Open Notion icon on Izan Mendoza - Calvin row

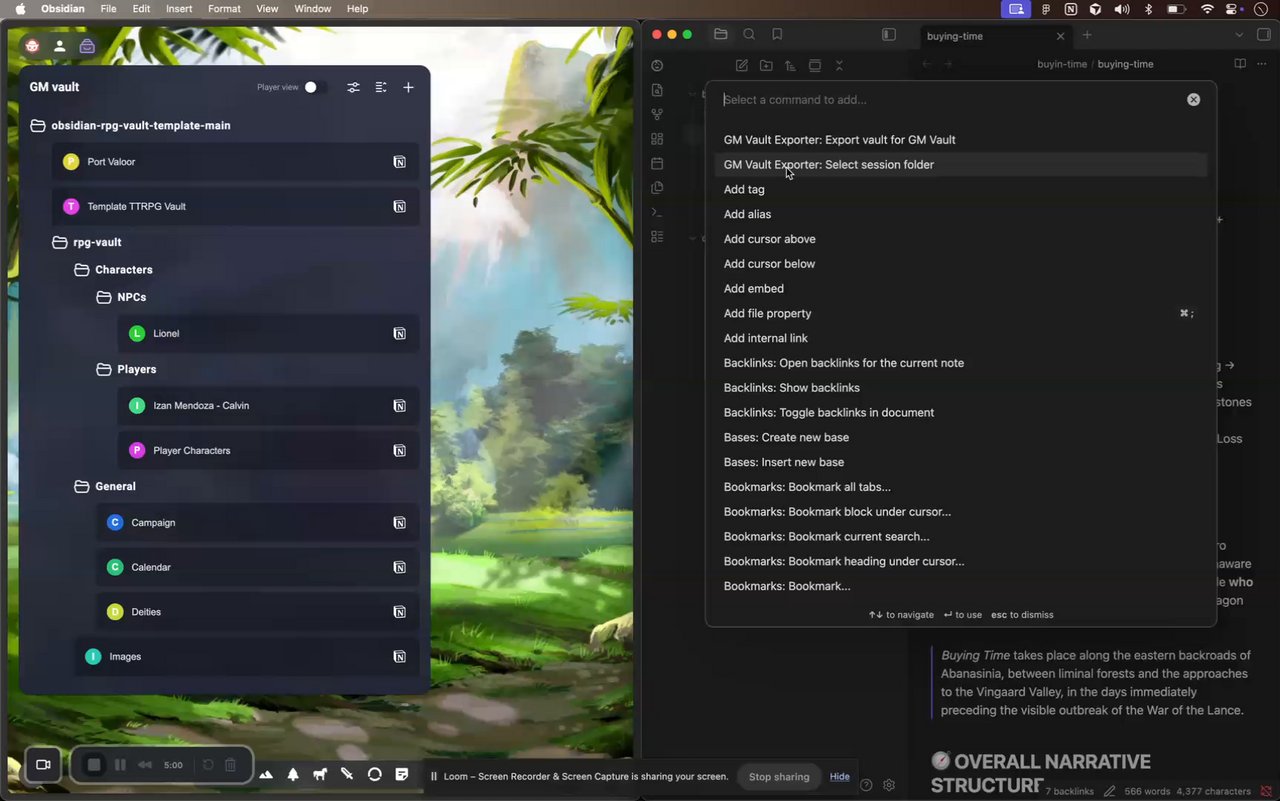[399, 406]
